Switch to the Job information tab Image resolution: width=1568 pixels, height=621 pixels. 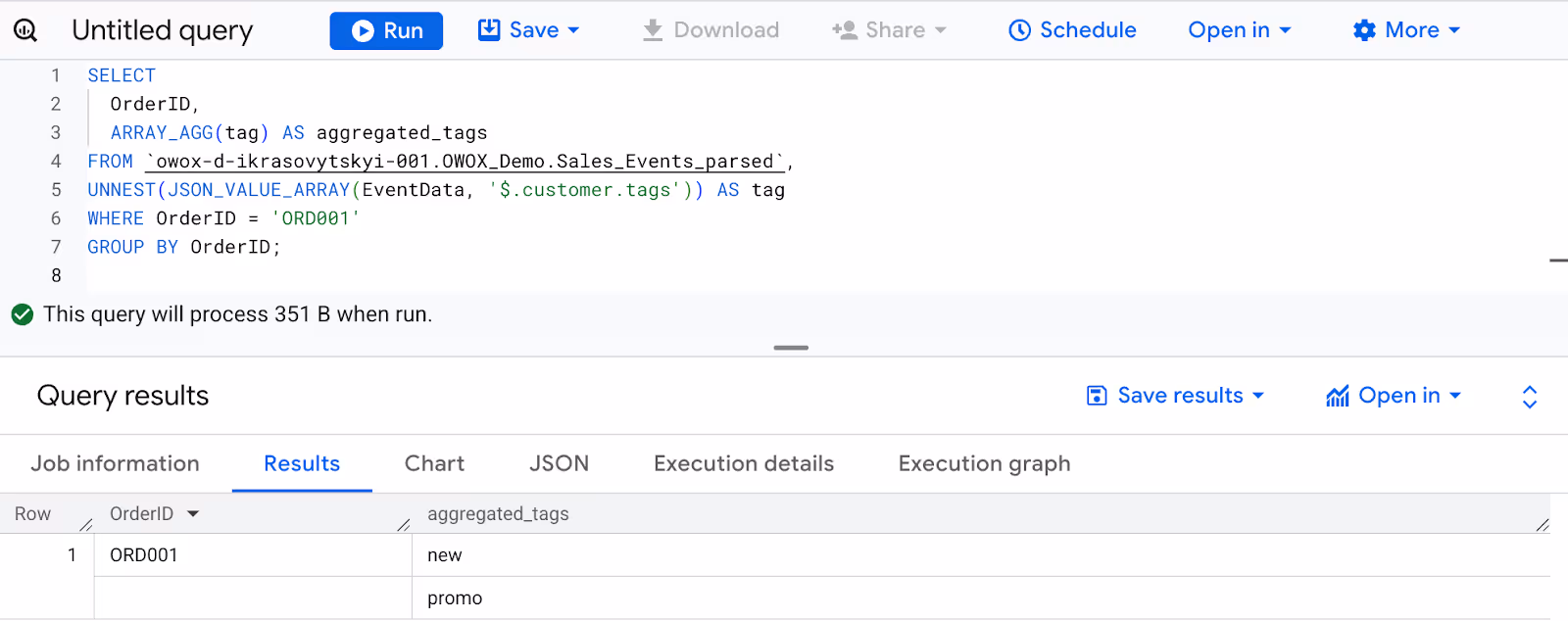coord(115,463)
